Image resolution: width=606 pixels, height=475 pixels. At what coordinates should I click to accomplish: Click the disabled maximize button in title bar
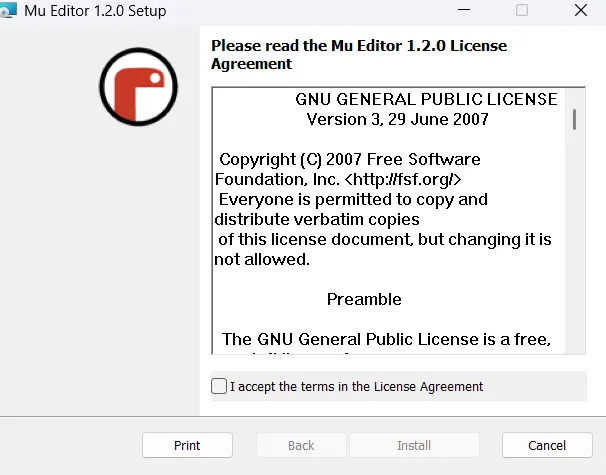click(522, 10)
